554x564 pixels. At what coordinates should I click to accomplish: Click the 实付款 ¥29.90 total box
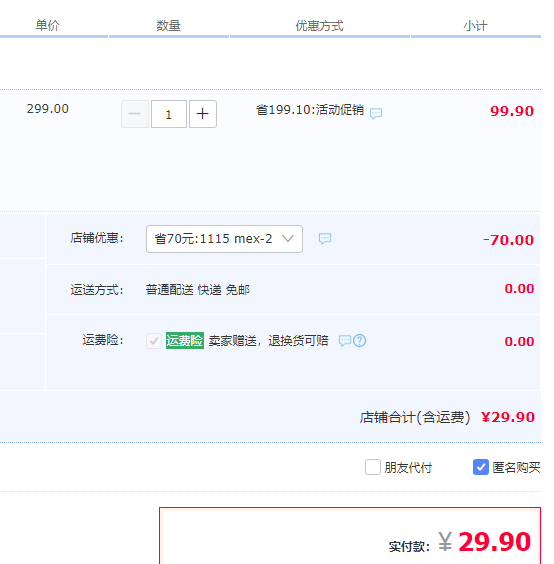(x=350, y=536)
